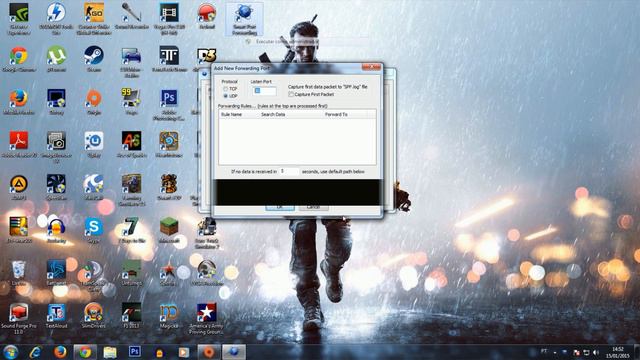Open the Counter-Strike Global Offensive shortcut
640x360 pixels.
coord(94,18)
